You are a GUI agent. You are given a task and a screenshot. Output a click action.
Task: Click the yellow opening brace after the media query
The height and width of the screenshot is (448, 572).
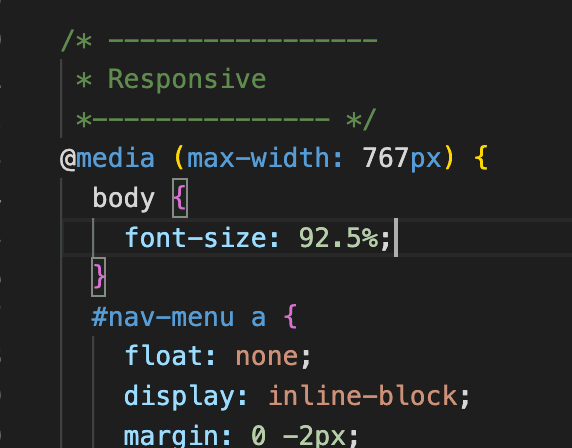coord(481,158)
